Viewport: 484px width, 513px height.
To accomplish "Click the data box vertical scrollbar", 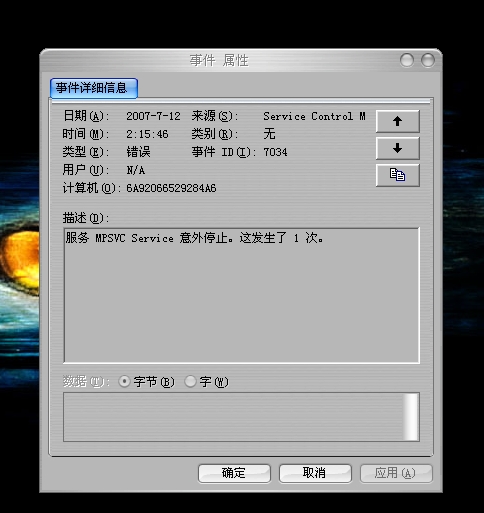I will [411, 417].
